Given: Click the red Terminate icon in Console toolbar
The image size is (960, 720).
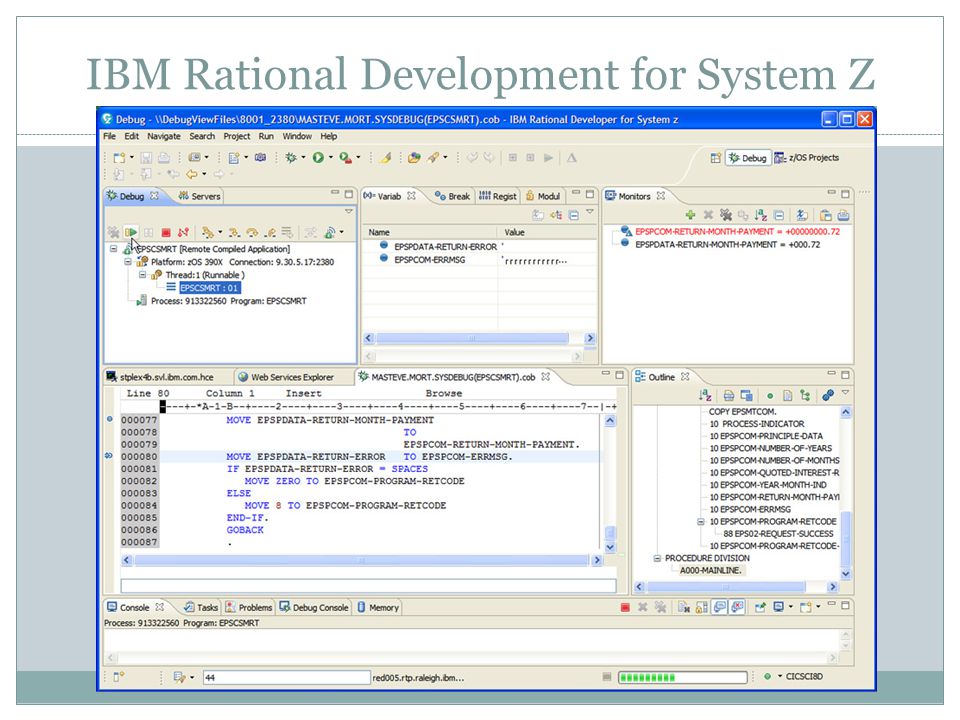Looking at the screenshot, I should (625, 607).
